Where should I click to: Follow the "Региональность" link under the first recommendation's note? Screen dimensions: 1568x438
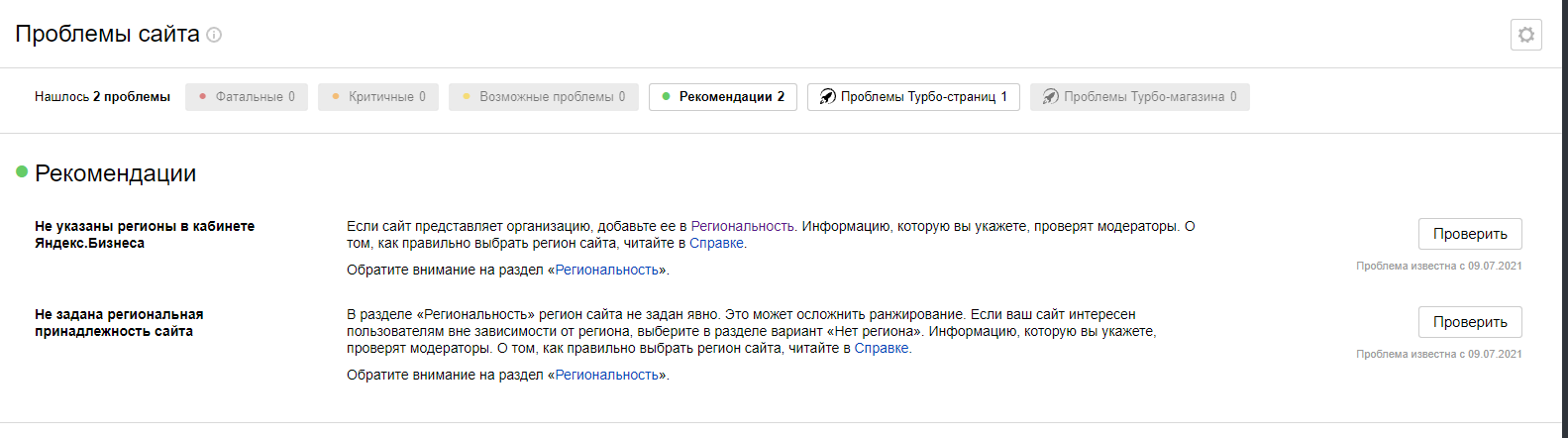[x=606, y=270]
